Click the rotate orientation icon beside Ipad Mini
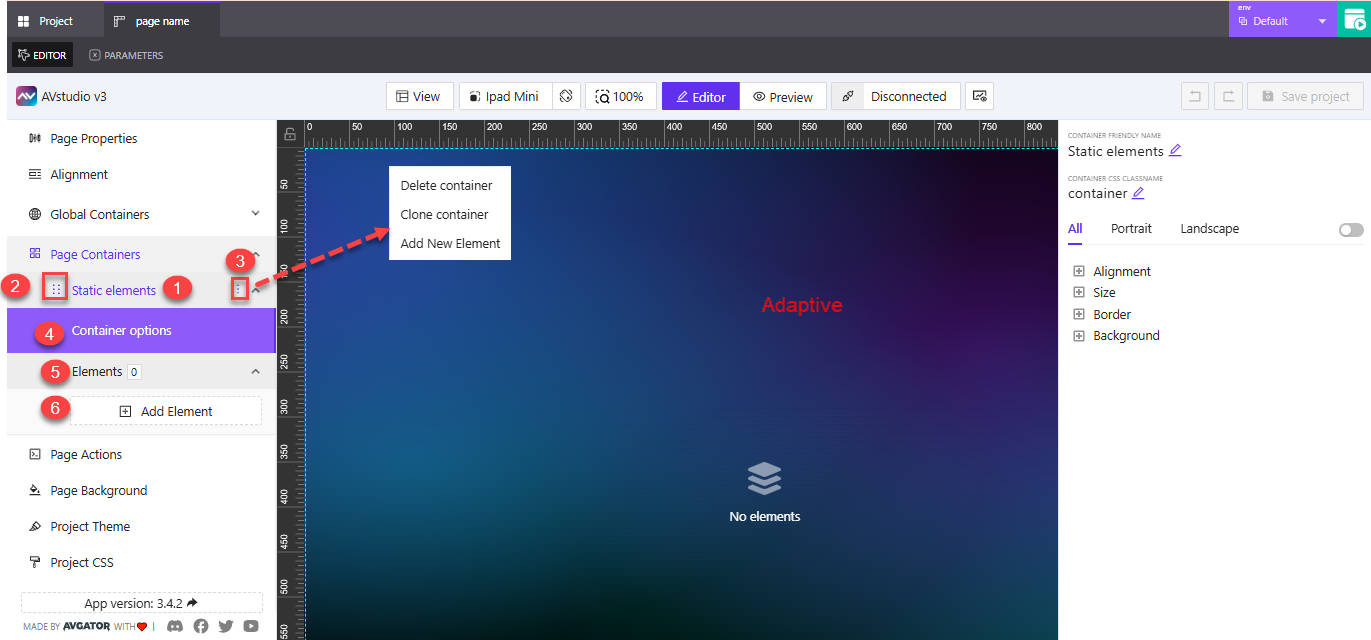 (564, 96)
